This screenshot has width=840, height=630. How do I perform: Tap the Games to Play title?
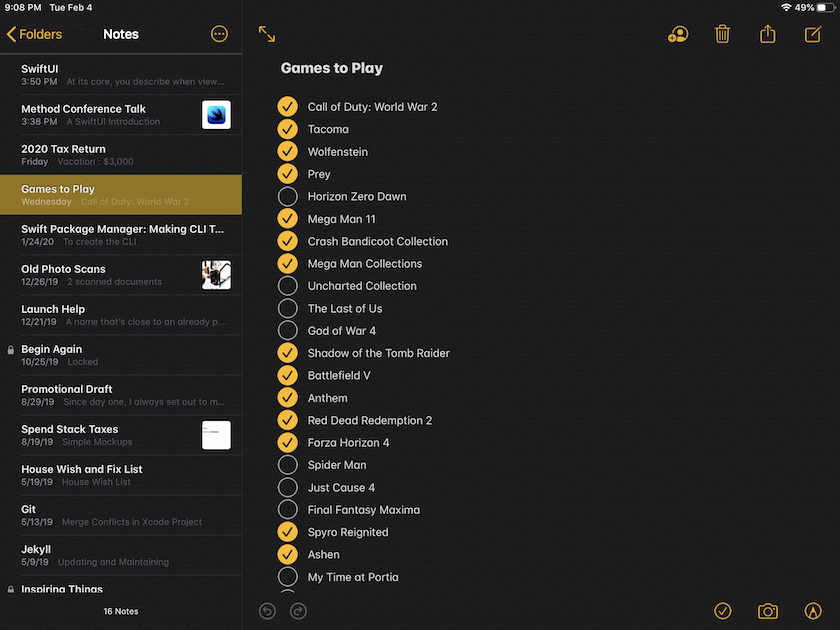332,69
